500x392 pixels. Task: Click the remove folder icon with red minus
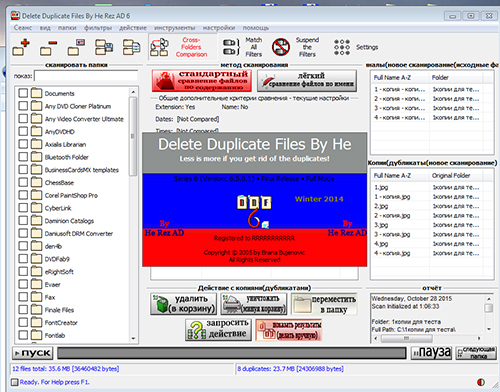click(48, 47)
